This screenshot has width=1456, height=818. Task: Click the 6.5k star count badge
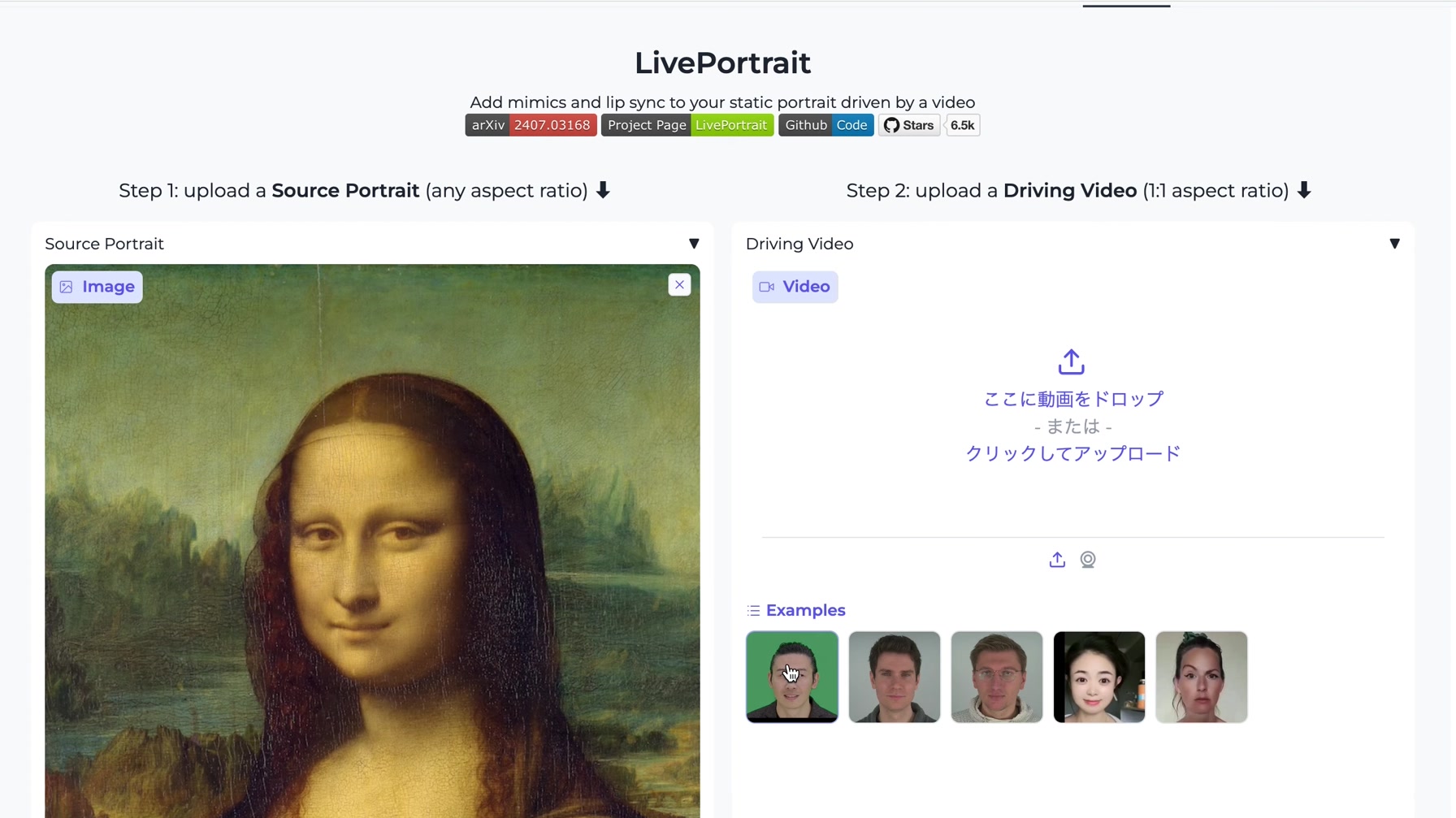[963, 125]
